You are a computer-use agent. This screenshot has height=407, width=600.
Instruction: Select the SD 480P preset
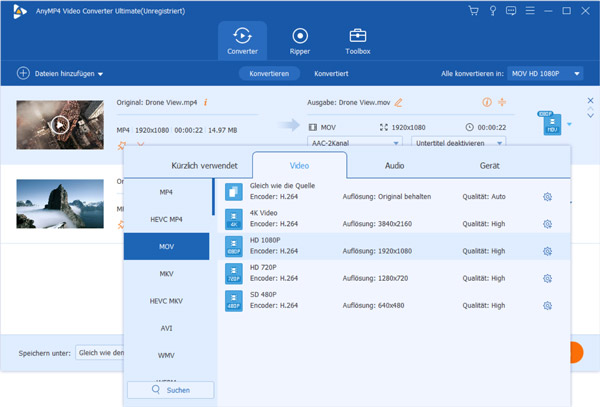pyautogui.click(x=394, y=300)
